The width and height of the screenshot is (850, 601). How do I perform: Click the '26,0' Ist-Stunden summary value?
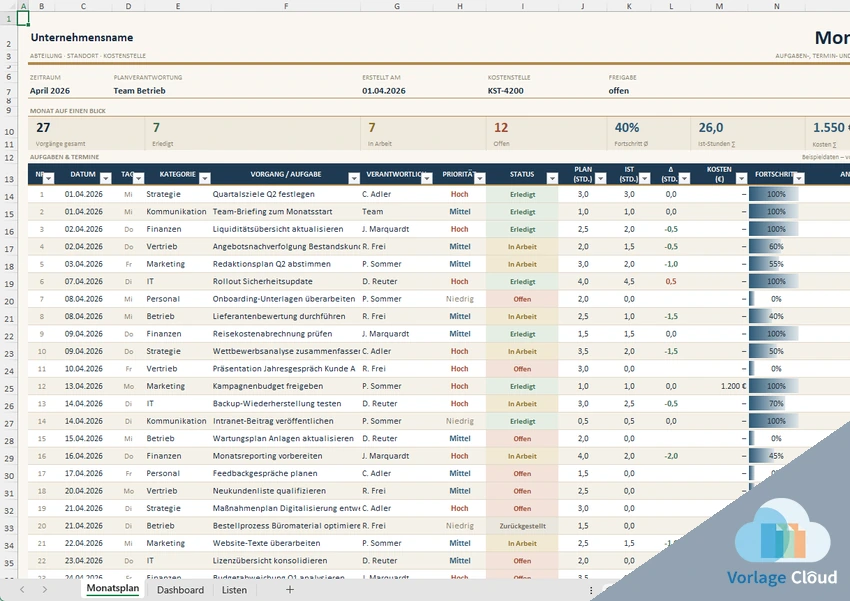point(711,127)
